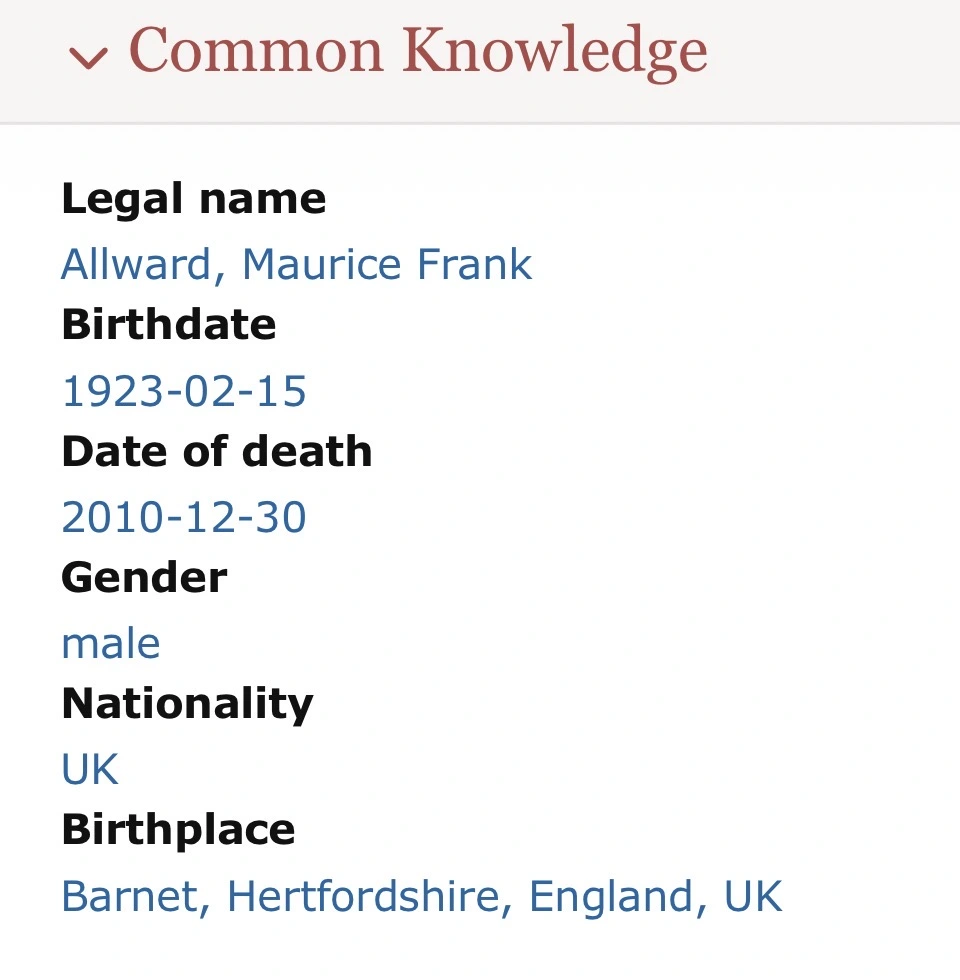Select the Birthplace field label
Viewport: 960px width, 980px height.
point(178,829)
